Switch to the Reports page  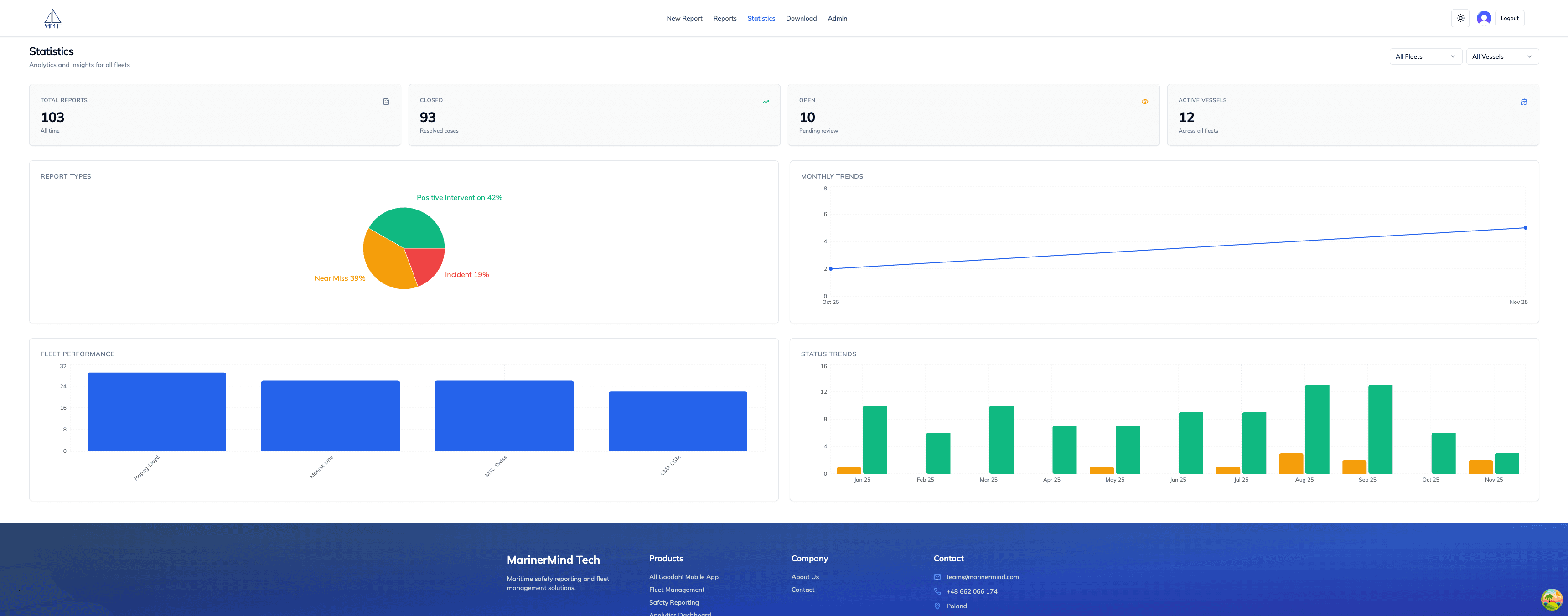point(724,18)
